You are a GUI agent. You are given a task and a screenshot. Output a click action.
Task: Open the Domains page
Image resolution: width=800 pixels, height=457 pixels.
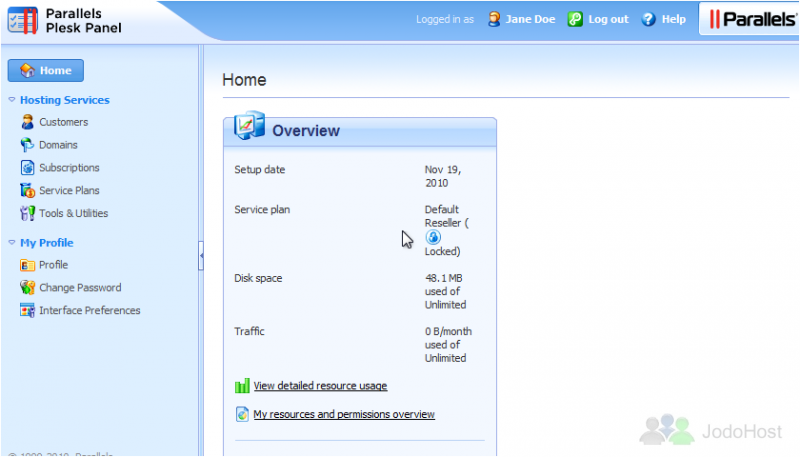[58, 145]
